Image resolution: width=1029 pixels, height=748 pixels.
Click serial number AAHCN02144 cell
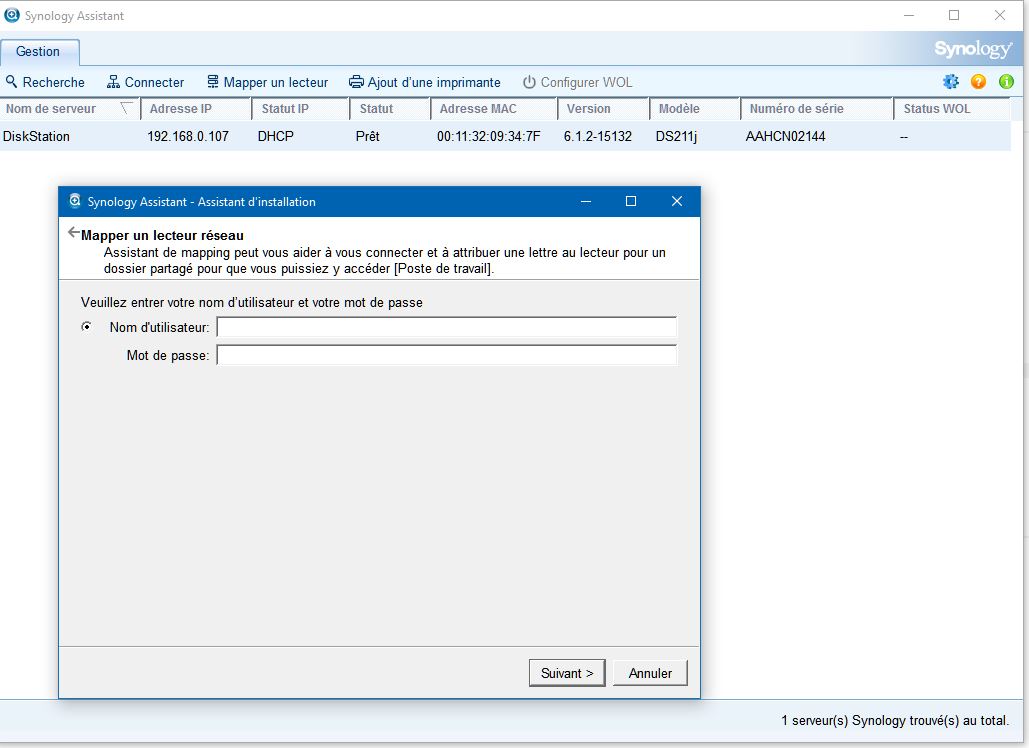tap(785, 136)
